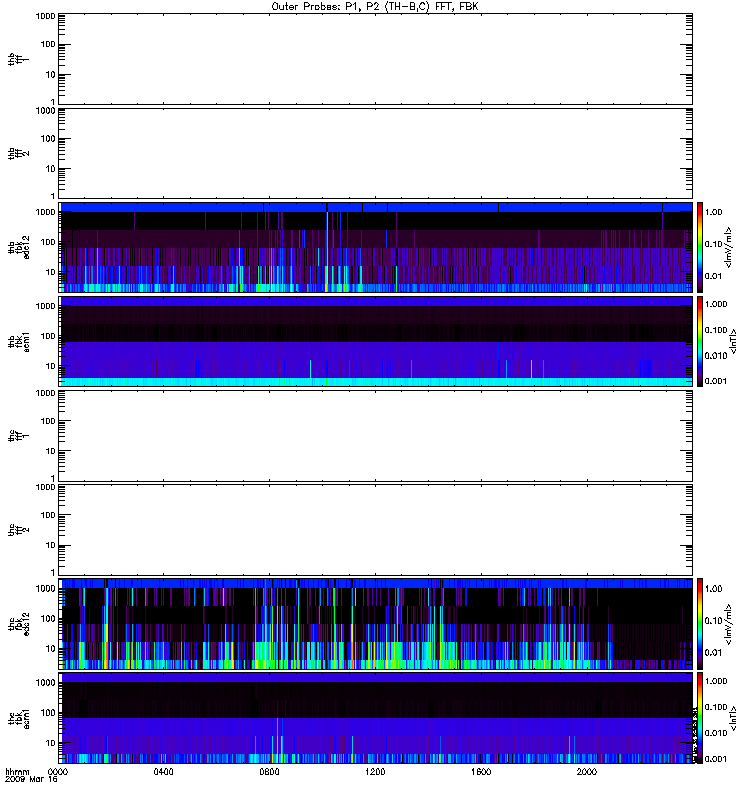Click the 'thc fbk edc12' axis label
Image resolution: width=750 pixels, height=800 pixels.
pyautogui.click(x=18, y=623)
